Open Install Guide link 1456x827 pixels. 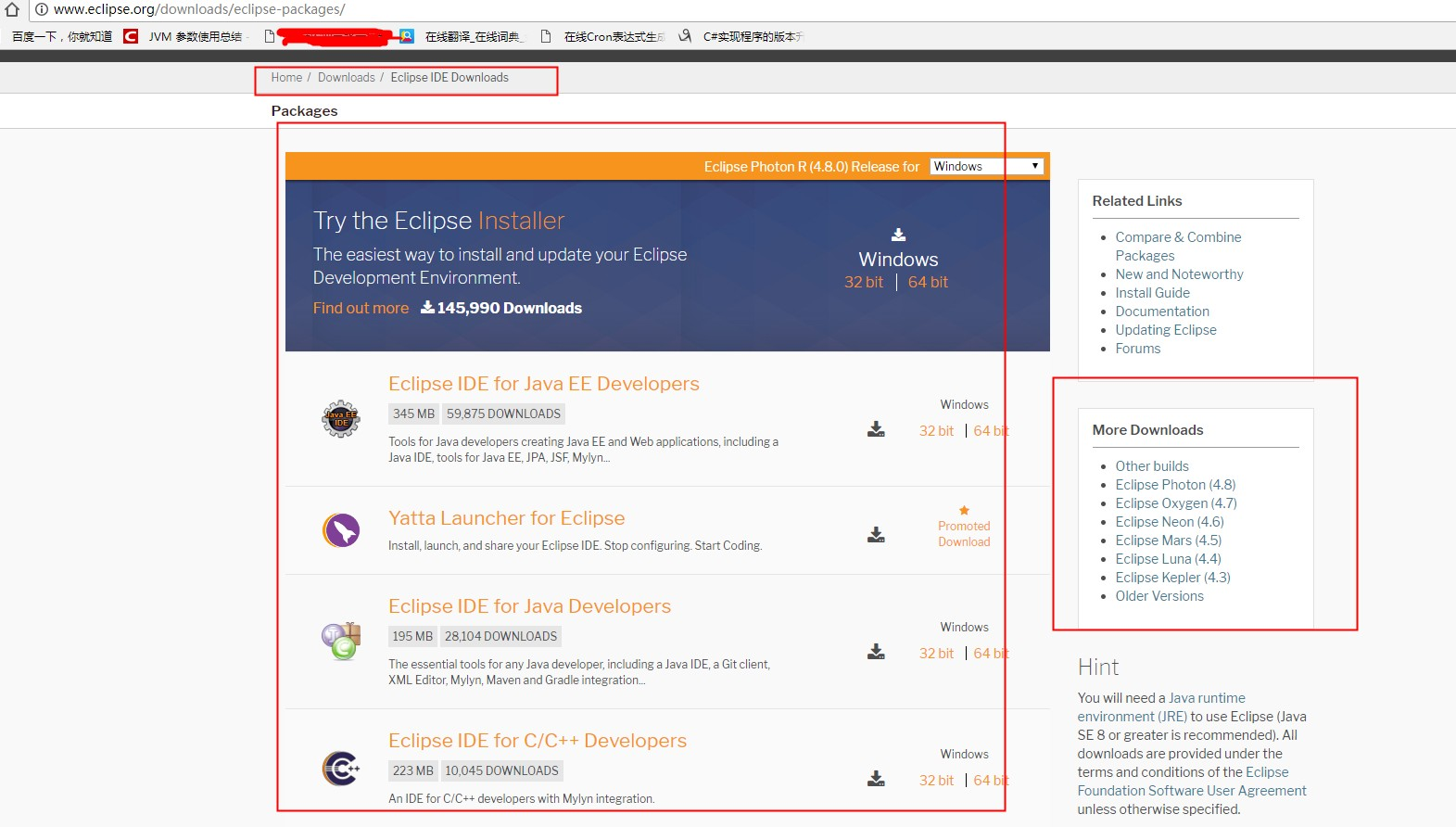1152,293
